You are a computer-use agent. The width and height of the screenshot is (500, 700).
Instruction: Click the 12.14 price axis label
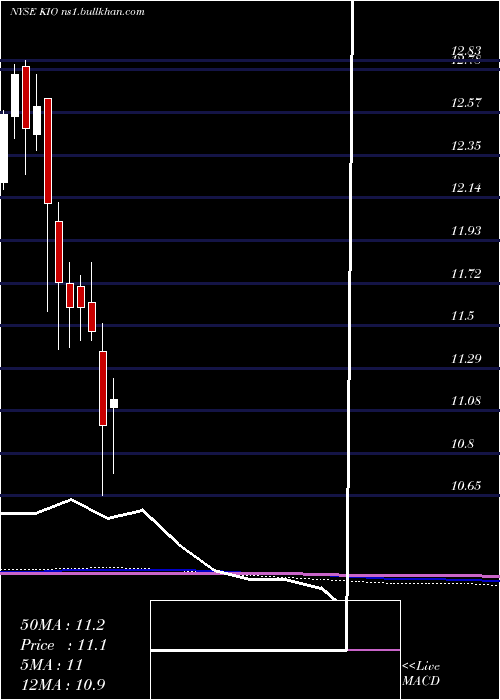466,188
